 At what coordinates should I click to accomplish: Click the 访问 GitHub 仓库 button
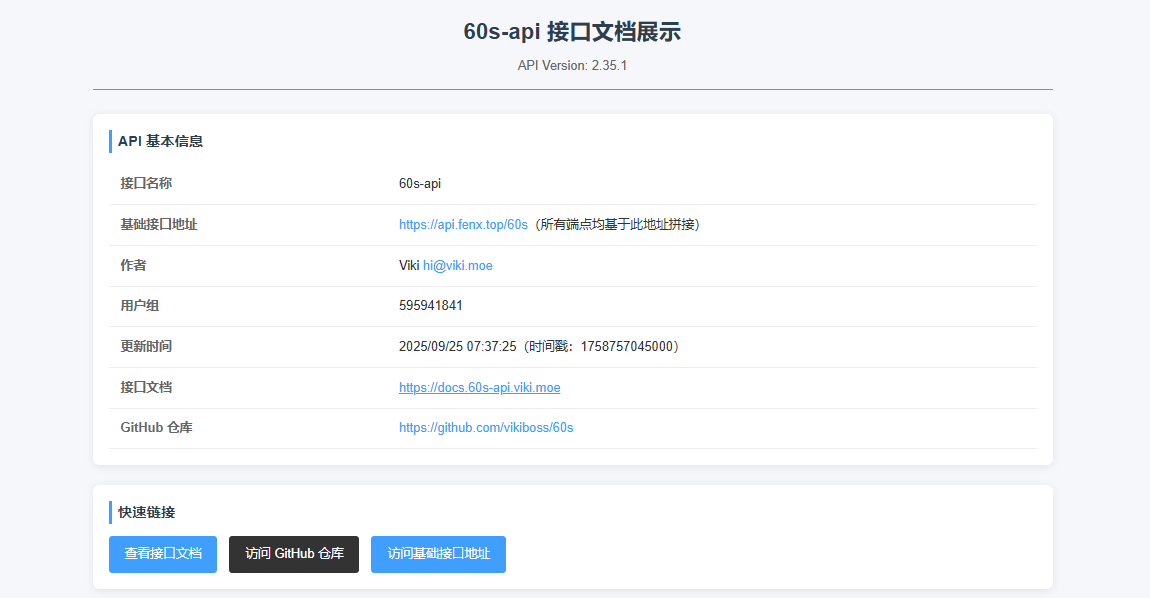(x=293, y=554)
